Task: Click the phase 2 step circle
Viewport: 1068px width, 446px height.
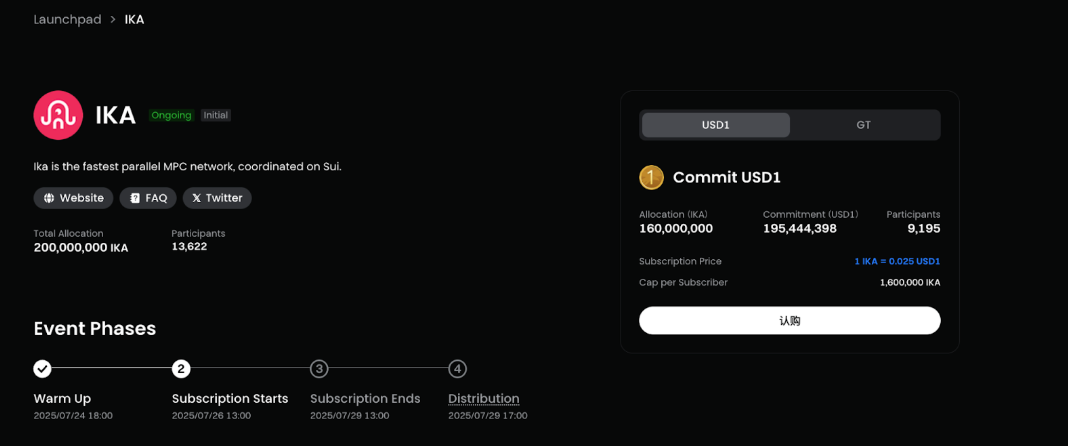Action: pyautogui.click(x=180, y=369)
